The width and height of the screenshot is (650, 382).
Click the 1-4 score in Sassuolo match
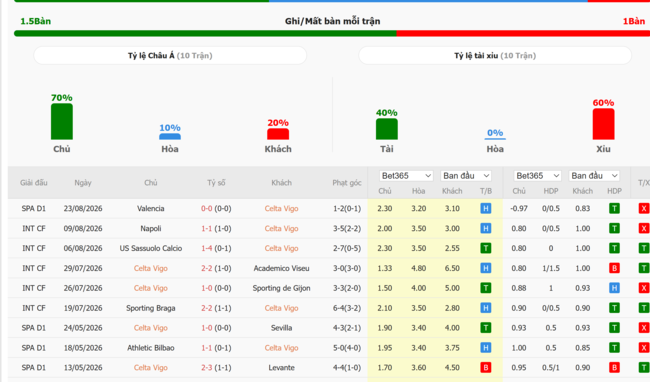tap(206, 248)
